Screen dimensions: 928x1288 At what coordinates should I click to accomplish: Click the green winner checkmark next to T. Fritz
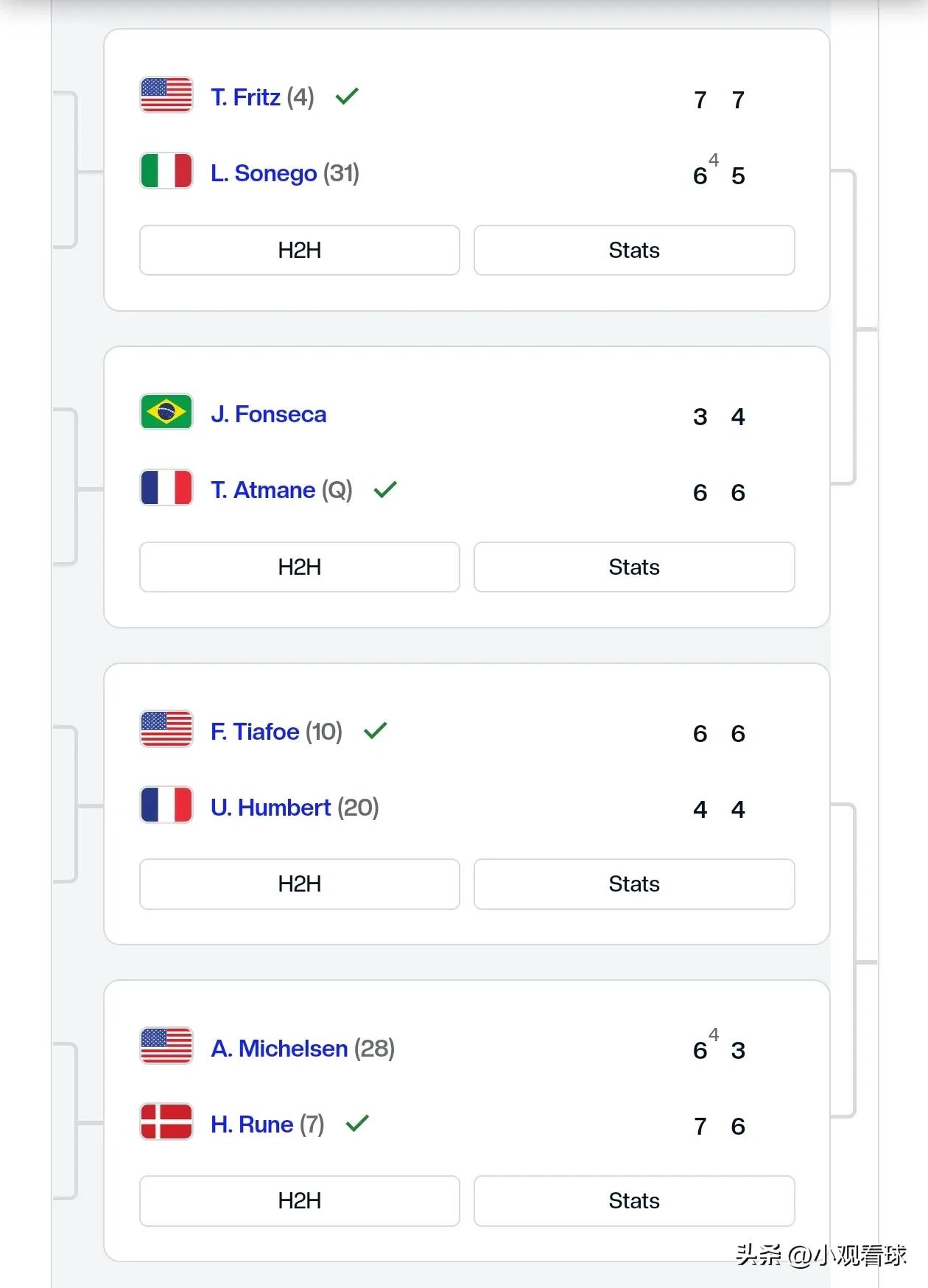[347, 96]
